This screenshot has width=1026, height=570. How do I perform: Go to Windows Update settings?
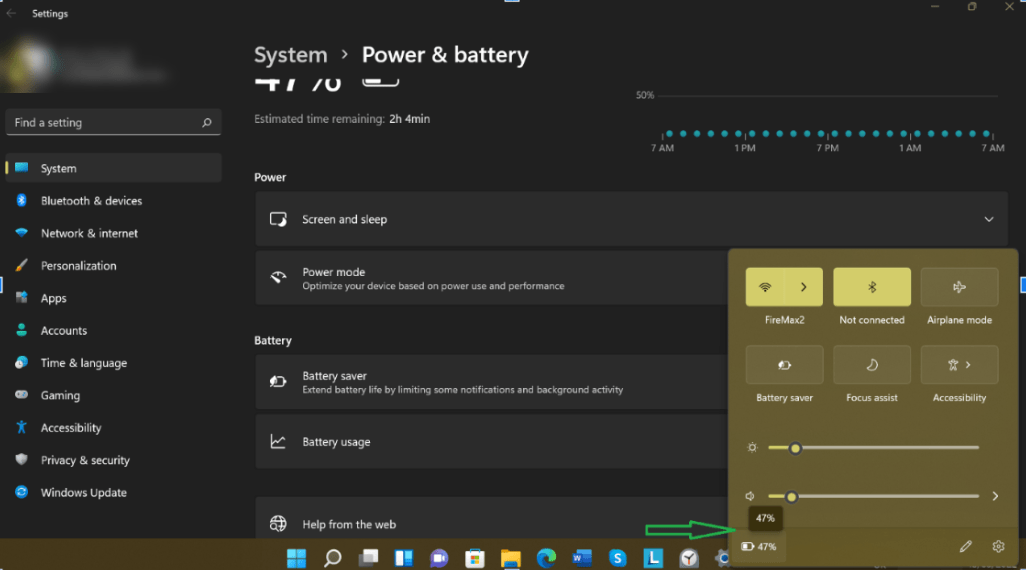click(83, 493)
